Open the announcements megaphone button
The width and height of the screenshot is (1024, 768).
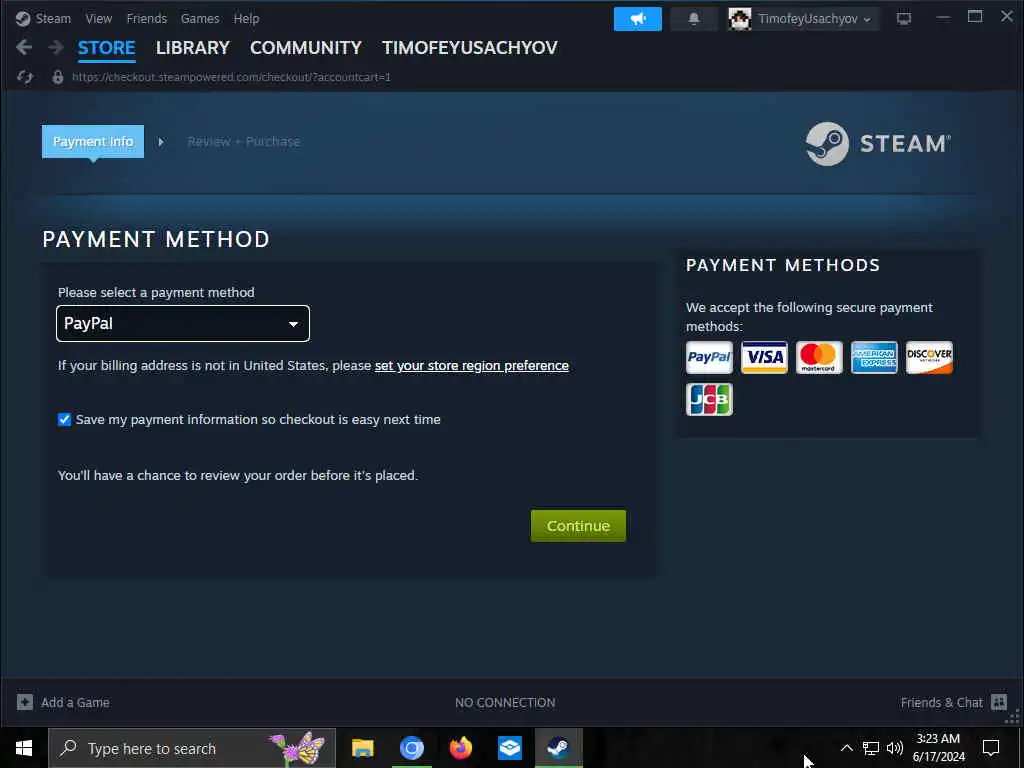(x=637, y=19)
